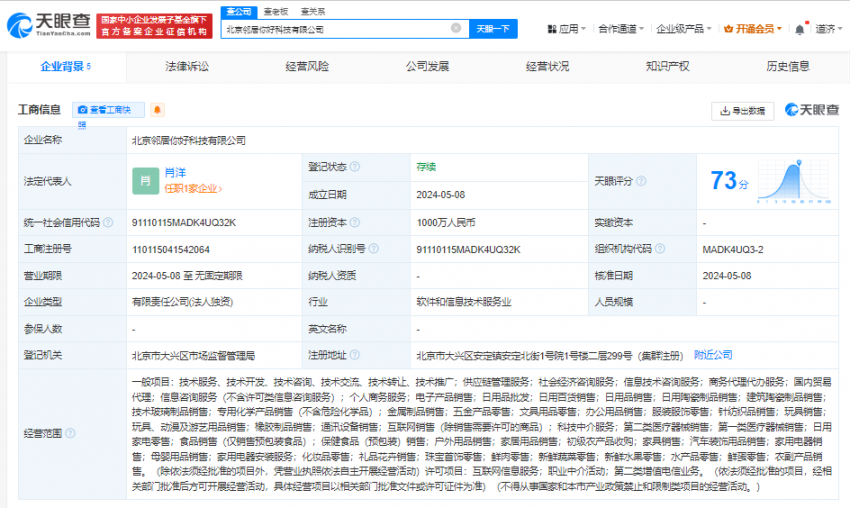
Task: Expand the 企业级产品 dropdown
Action: [x=684, y=29]
